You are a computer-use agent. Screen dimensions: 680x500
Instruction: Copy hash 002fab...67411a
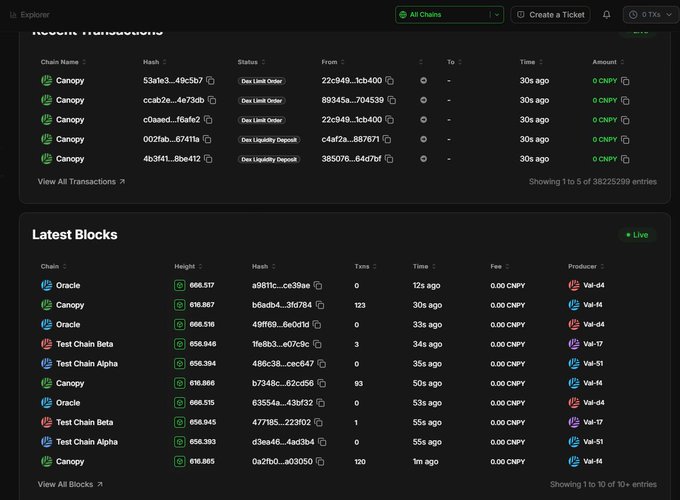(x=207, y=139)
